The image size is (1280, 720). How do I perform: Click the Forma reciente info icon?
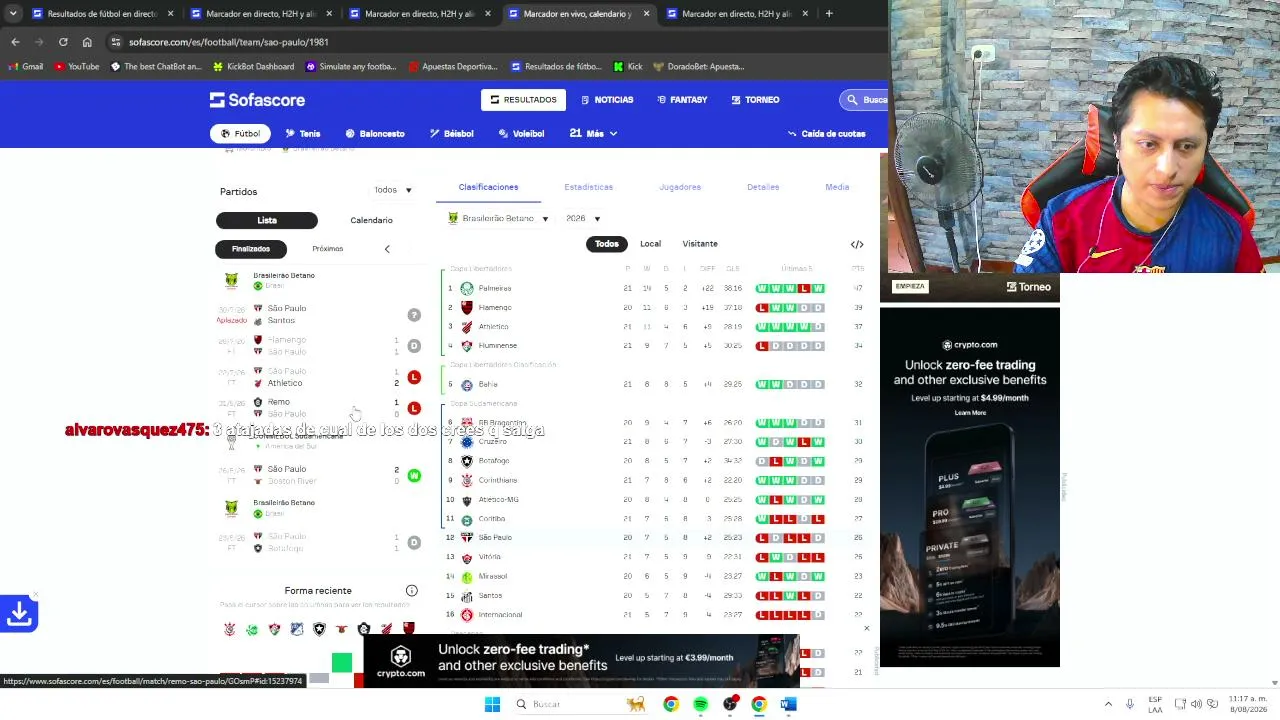click(x=411, y=591)
